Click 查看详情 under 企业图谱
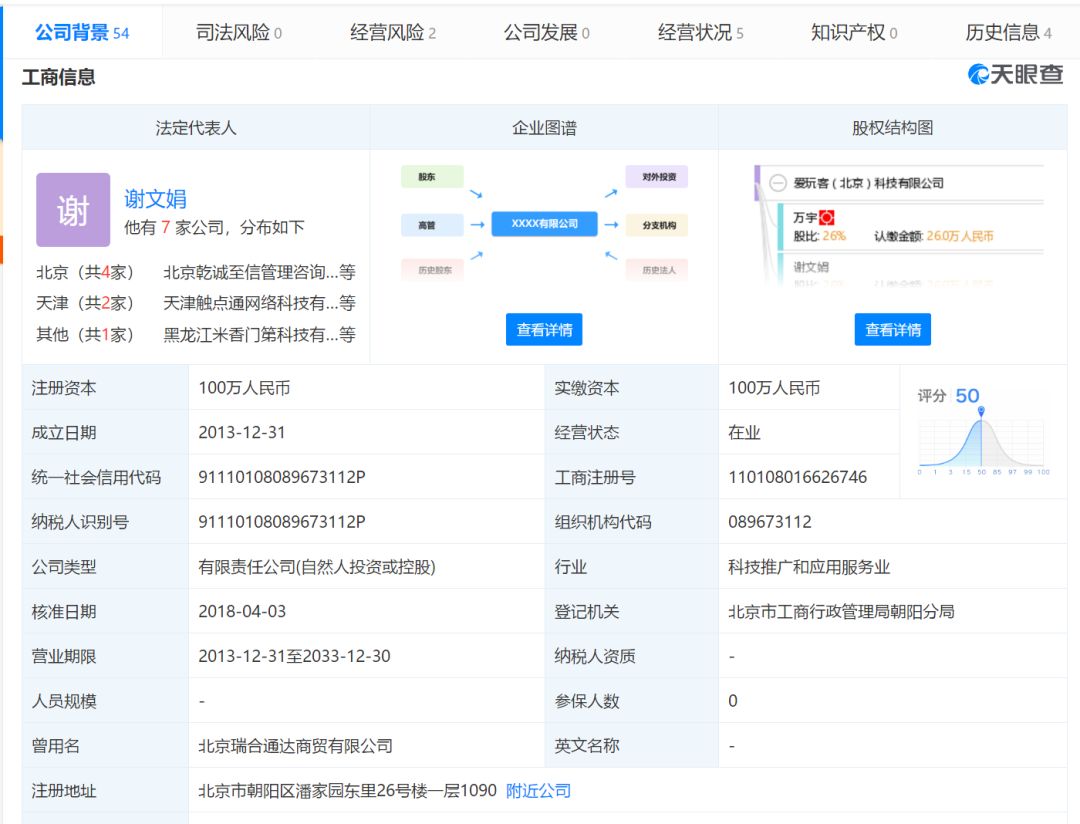This screenshot has width=1080, height=824. 544,330
